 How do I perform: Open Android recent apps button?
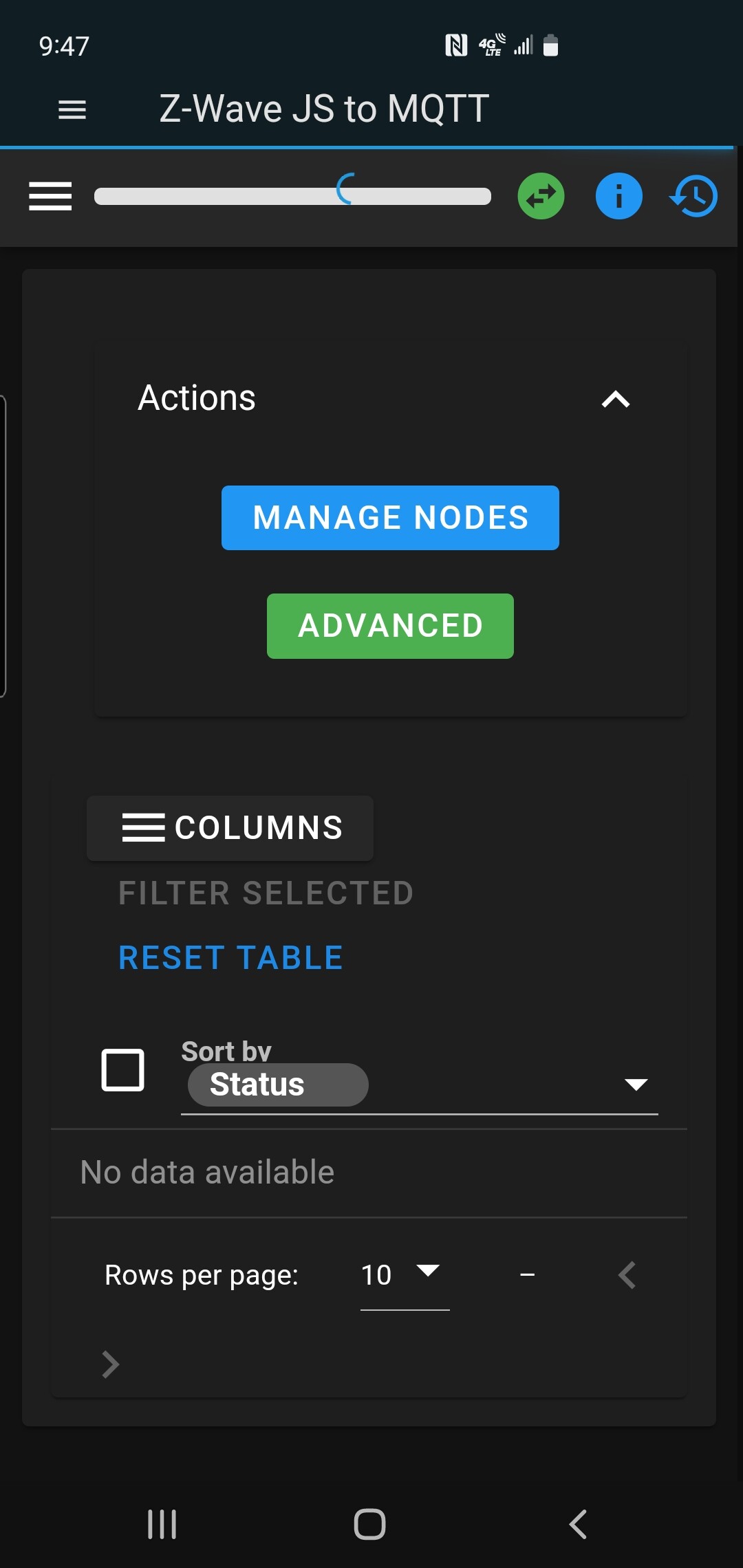tap(162, 1524)
